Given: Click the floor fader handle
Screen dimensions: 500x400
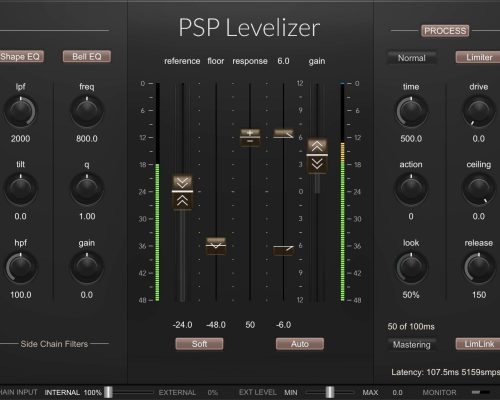Looking at the screenshot, I should pyautogui.click(x=216, y=246).
